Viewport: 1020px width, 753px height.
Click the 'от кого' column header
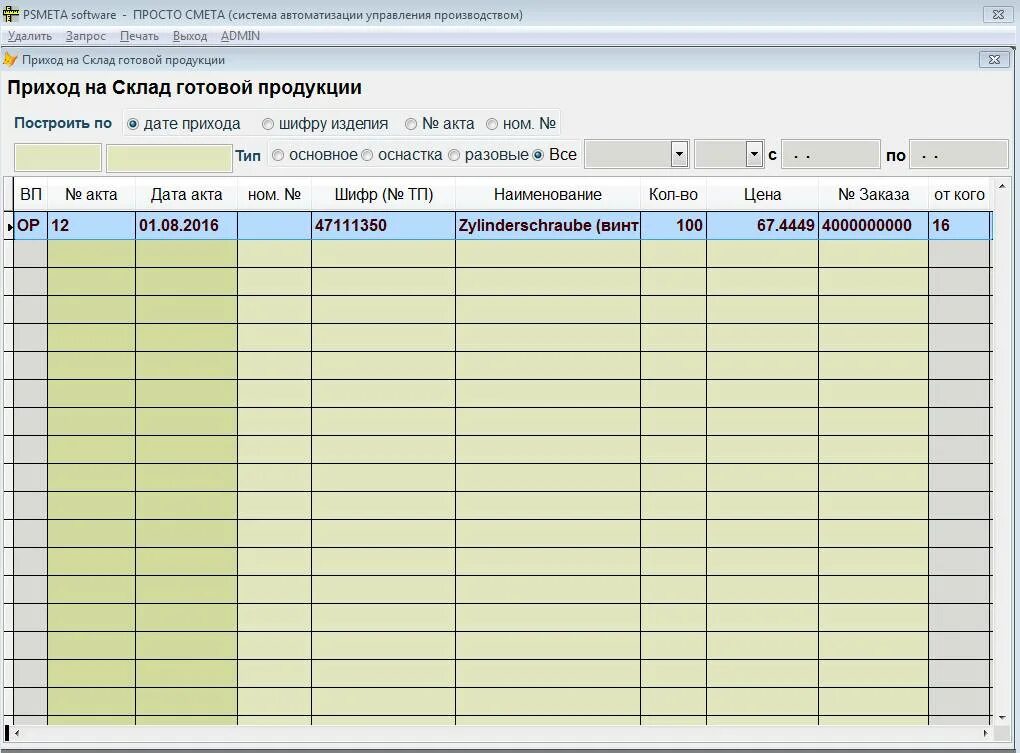click(x=960, y=194)
